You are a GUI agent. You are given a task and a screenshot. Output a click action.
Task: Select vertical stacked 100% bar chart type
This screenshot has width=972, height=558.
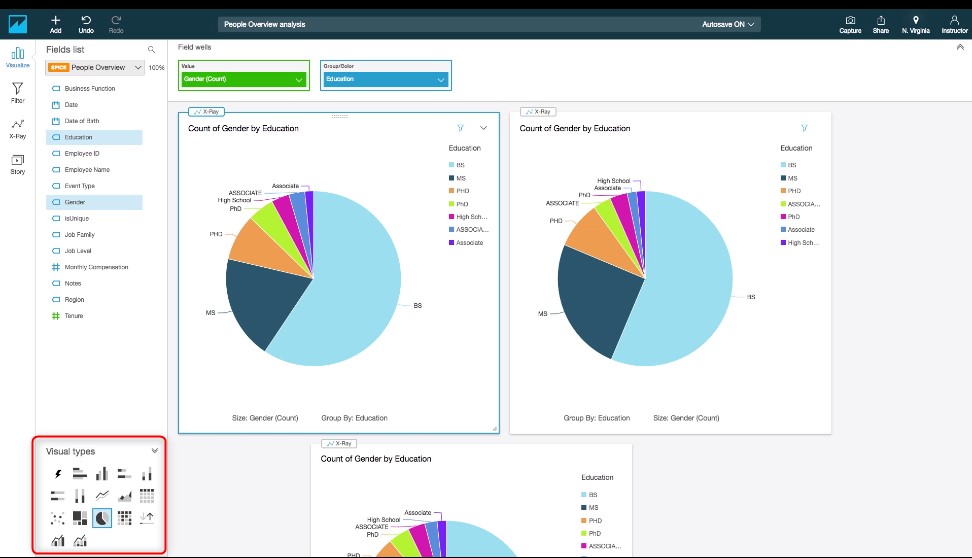[x=80, y=495]
